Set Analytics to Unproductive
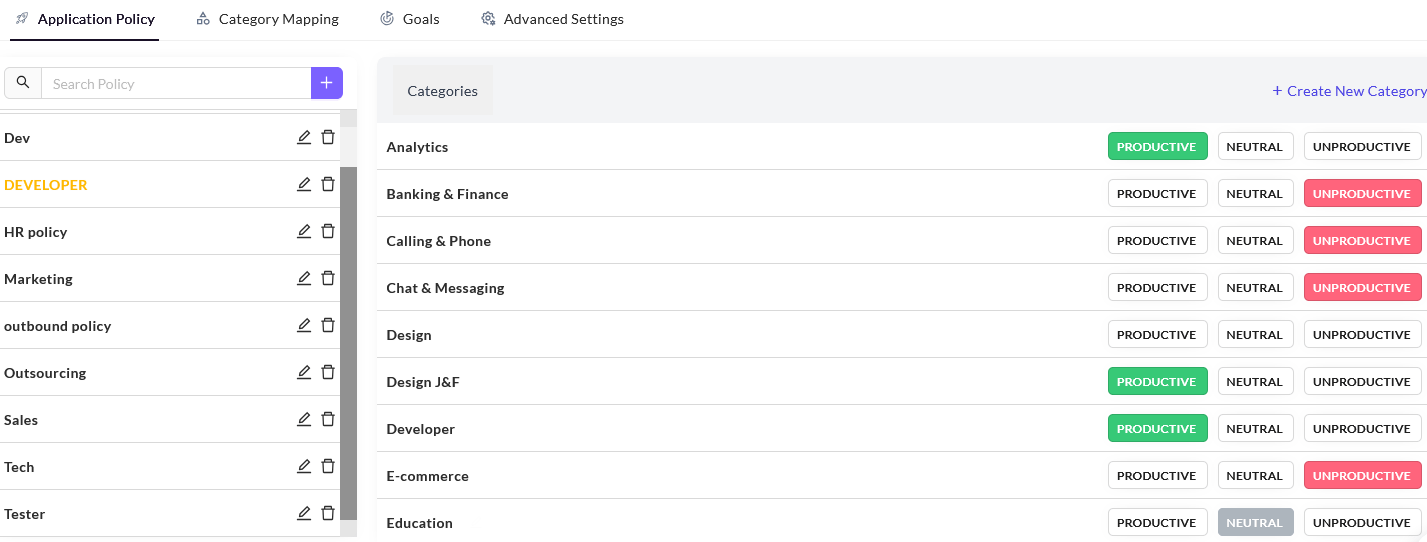Screen dimensions: 1427x542 pyautogui.click(x=1362, y=147)
